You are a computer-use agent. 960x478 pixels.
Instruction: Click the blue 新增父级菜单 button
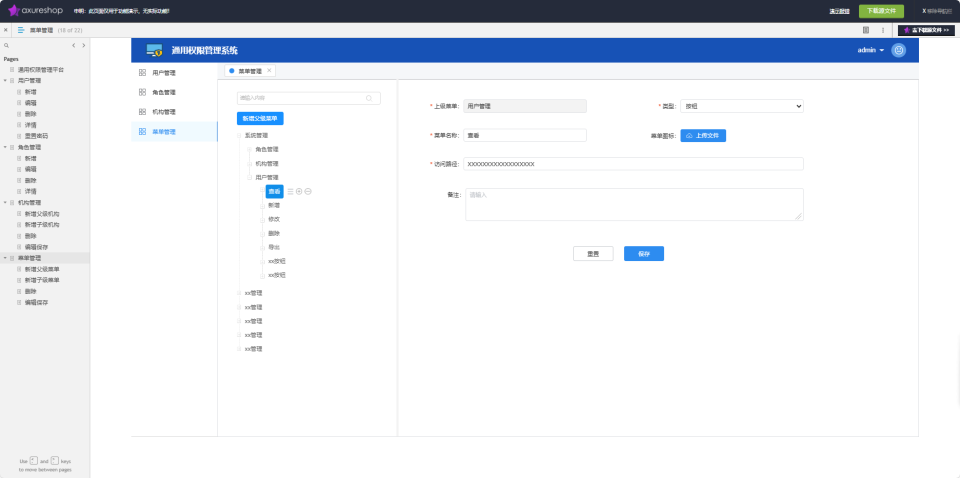(x=260, y=119)
